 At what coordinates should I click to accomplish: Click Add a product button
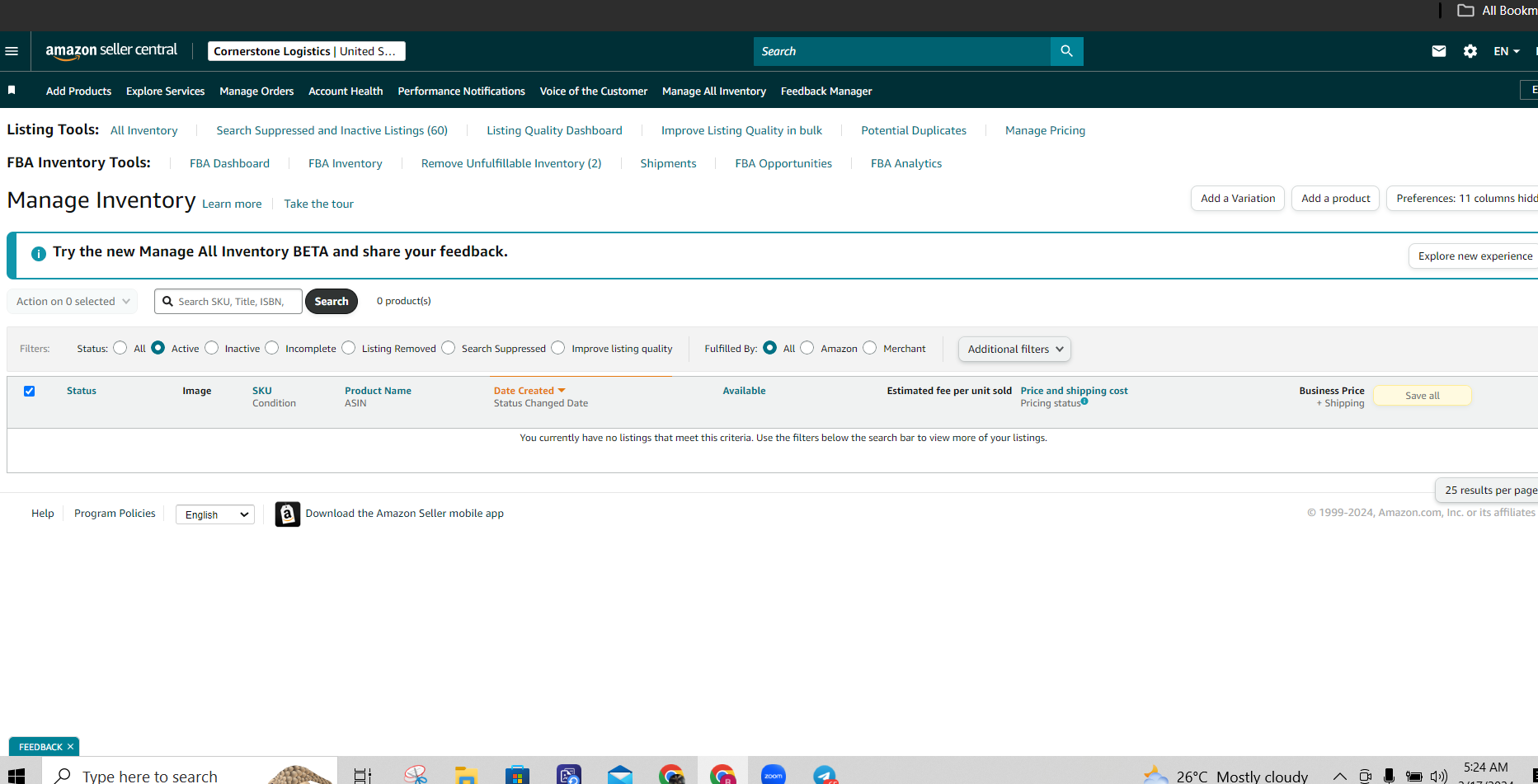click(x=1336, y=199)
